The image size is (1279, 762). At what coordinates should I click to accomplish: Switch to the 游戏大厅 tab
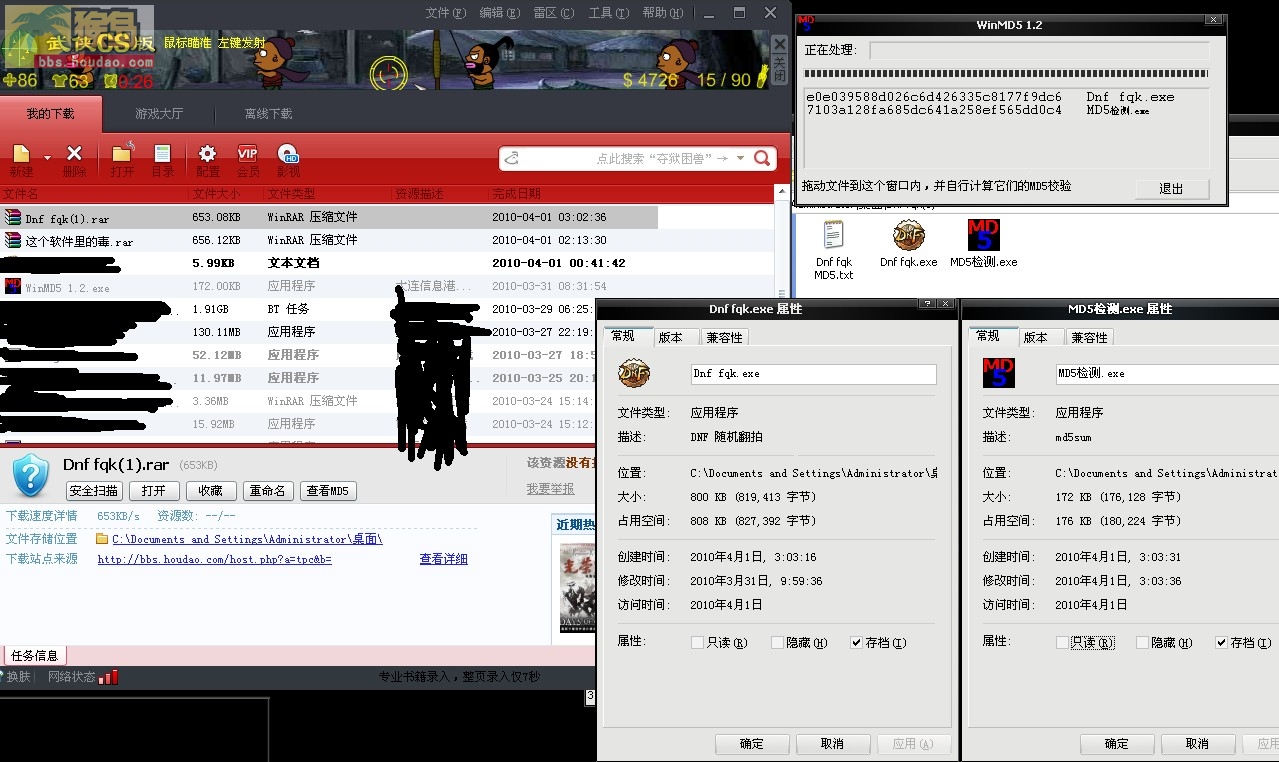pyautogui.click(x=159, y=114)
